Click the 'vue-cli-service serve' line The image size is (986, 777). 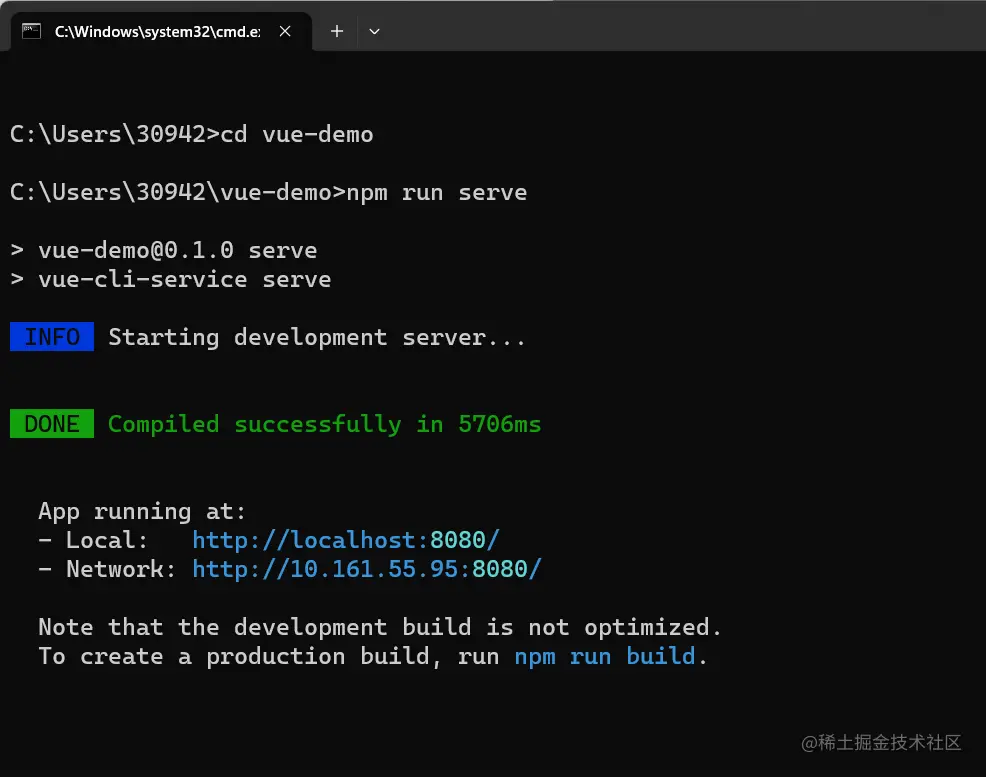pyautogui.click(x=171, y=279)
